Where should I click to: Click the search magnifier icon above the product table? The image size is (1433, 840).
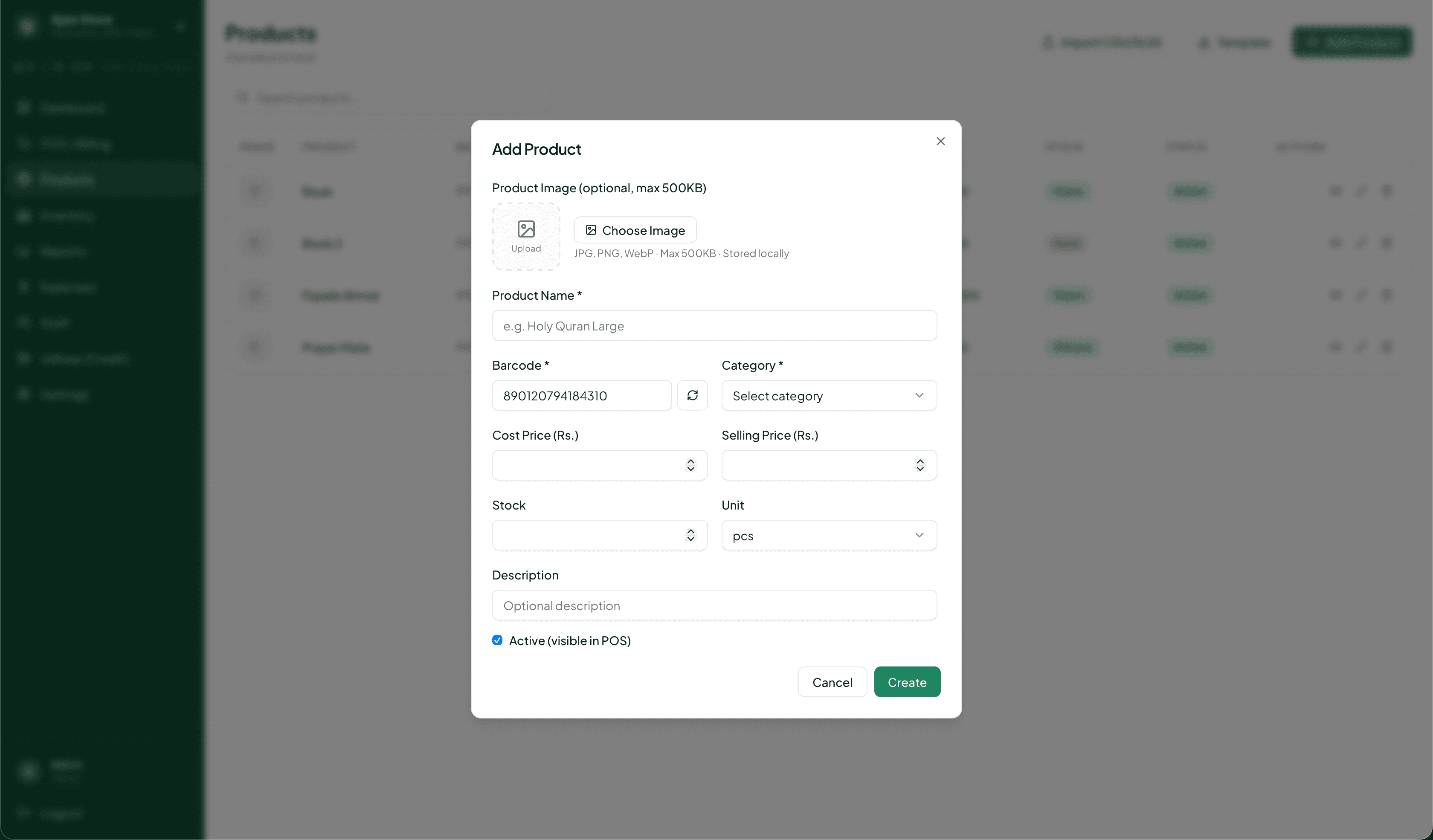tap(242, 97)
